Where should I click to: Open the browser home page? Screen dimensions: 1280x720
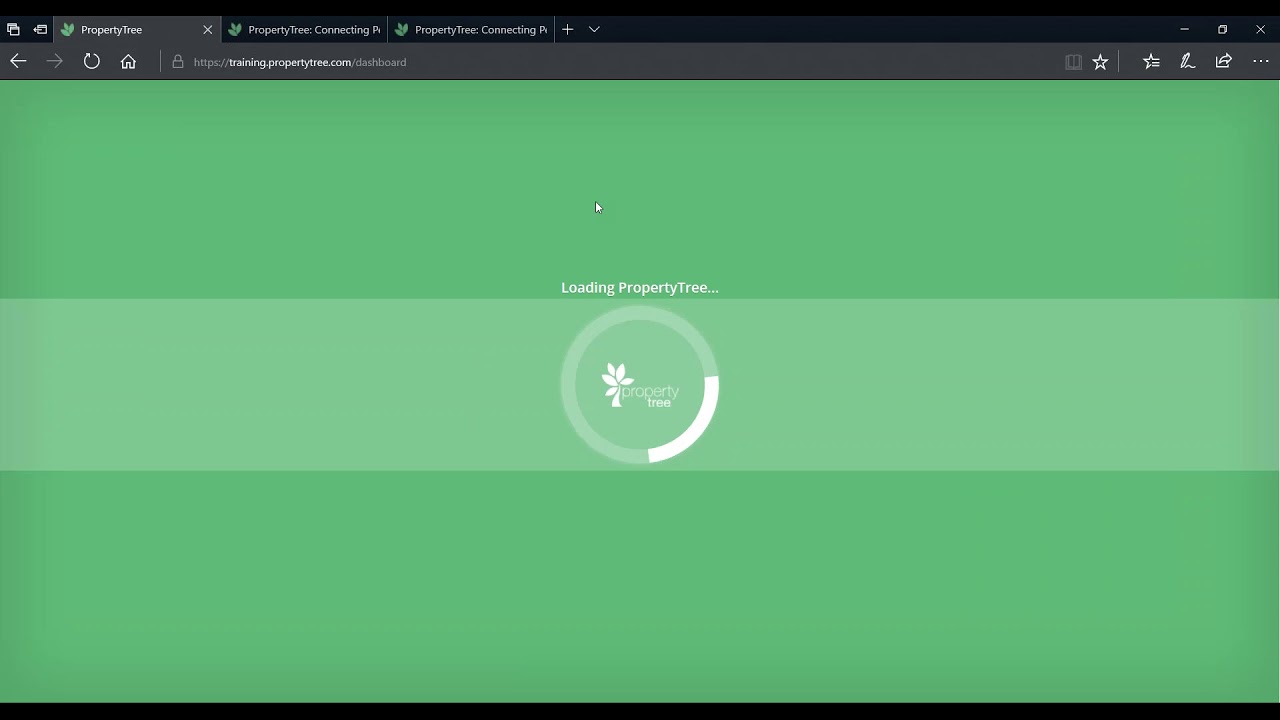[128, 61]
